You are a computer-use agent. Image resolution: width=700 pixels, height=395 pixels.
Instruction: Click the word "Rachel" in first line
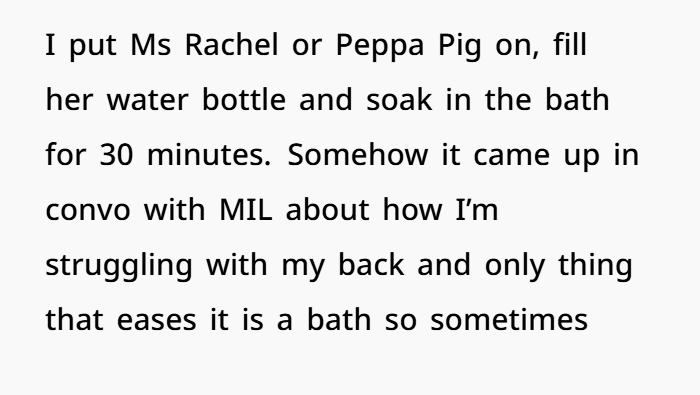click(231, 45)
